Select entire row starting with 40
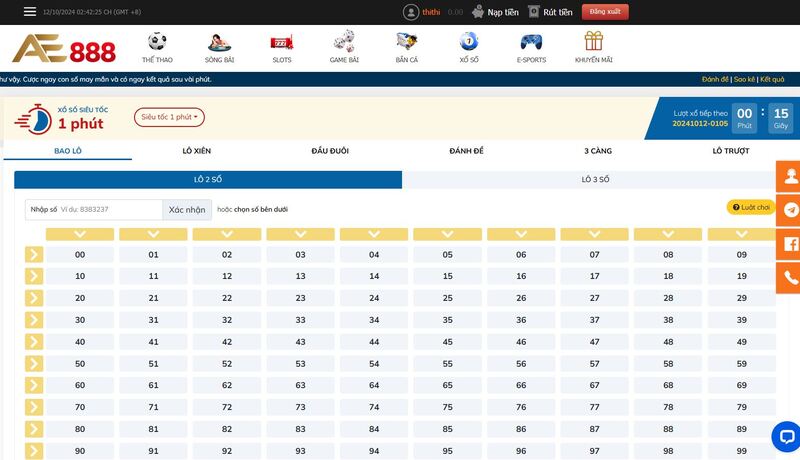 pos(34,342)
